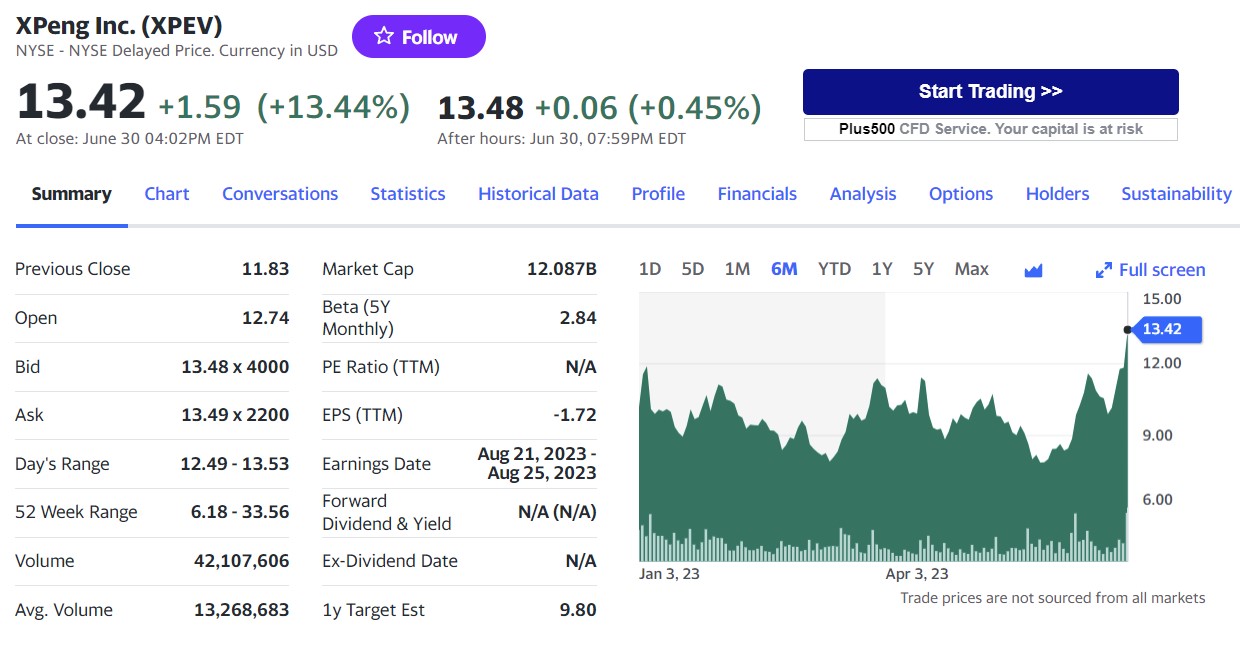
Task: Open the Financials tab
Action: (757, 194)
